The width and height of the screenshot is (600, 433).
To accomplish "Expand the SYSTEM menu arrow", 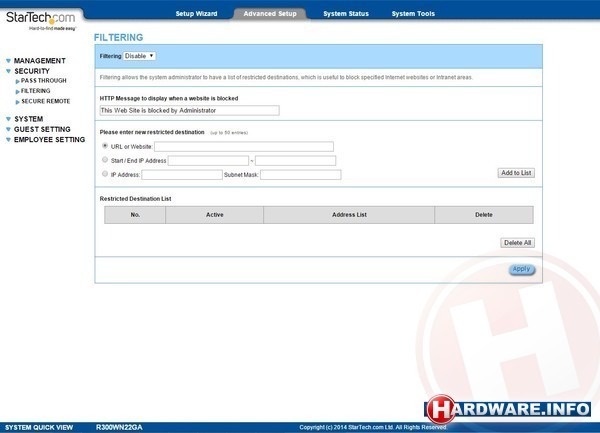I will click(8, 119).
